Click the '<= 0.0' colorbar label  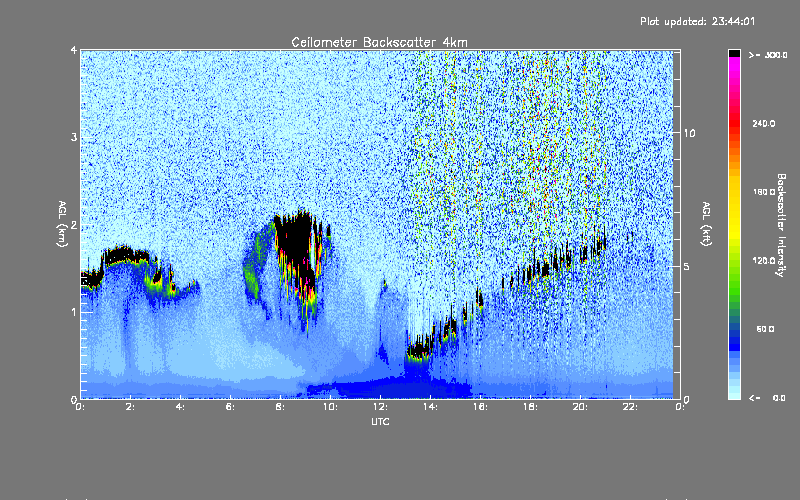(x=767, y=398)
